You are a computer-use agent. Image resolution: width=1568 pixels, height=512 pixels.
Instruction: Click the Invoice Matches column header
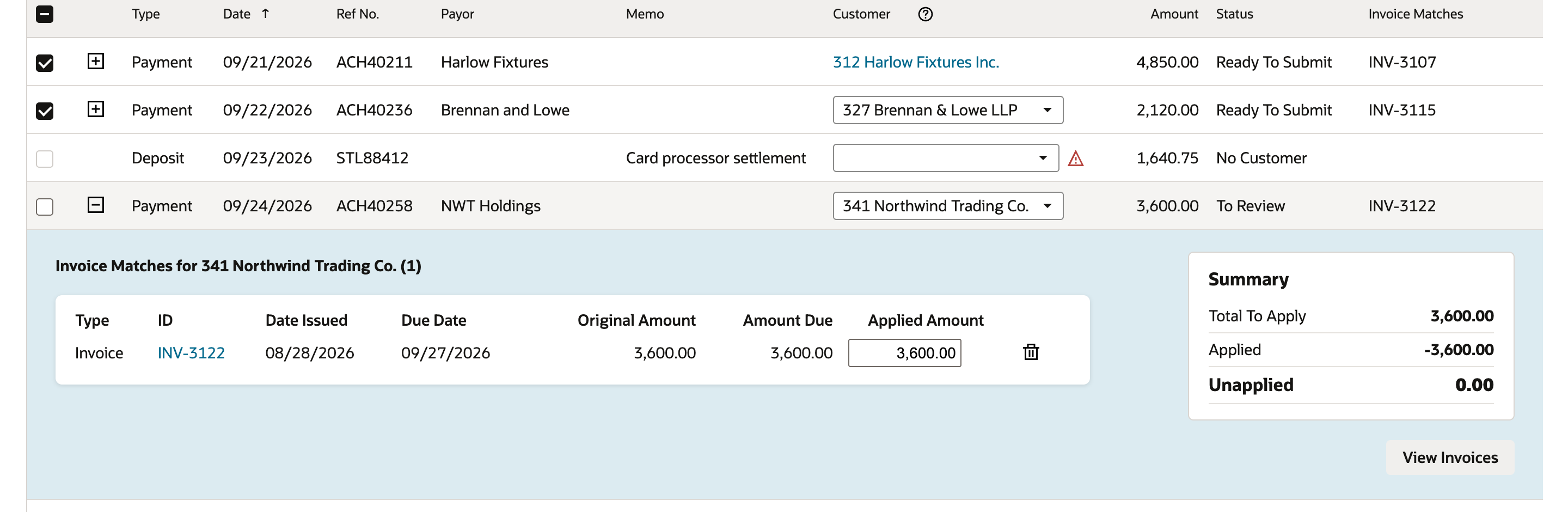1415,14
